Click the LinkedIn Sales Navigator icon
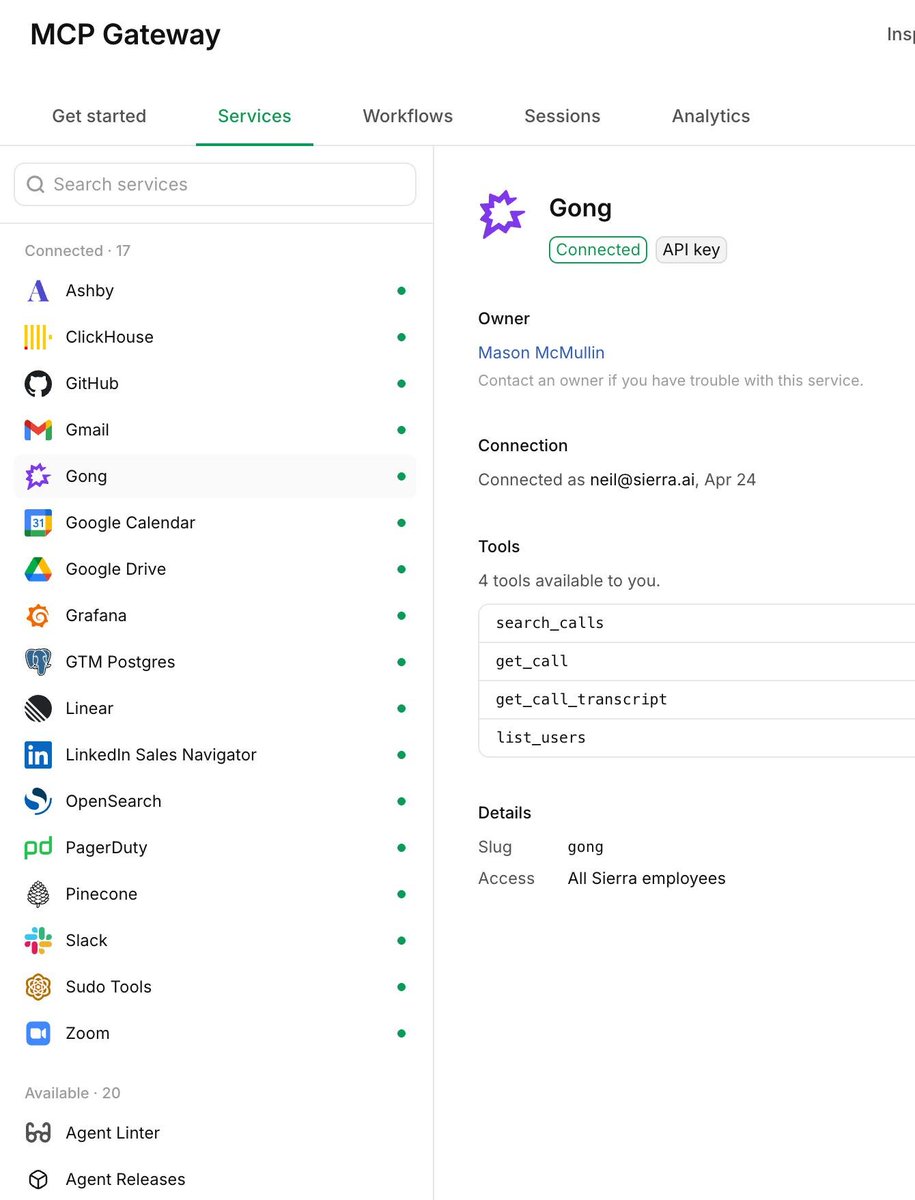 [38, 755]
